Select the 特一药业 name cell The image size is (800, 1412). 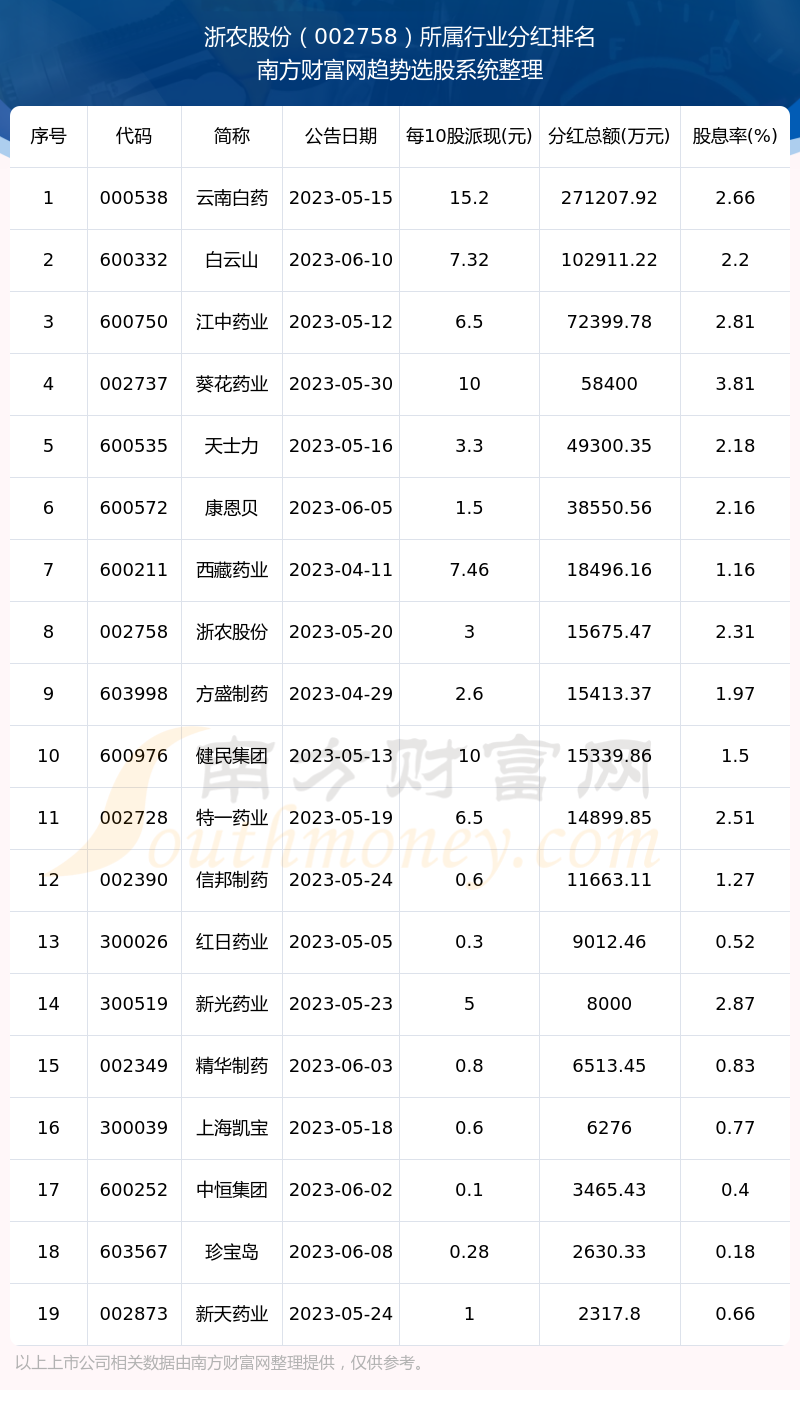tap(232, 818)
